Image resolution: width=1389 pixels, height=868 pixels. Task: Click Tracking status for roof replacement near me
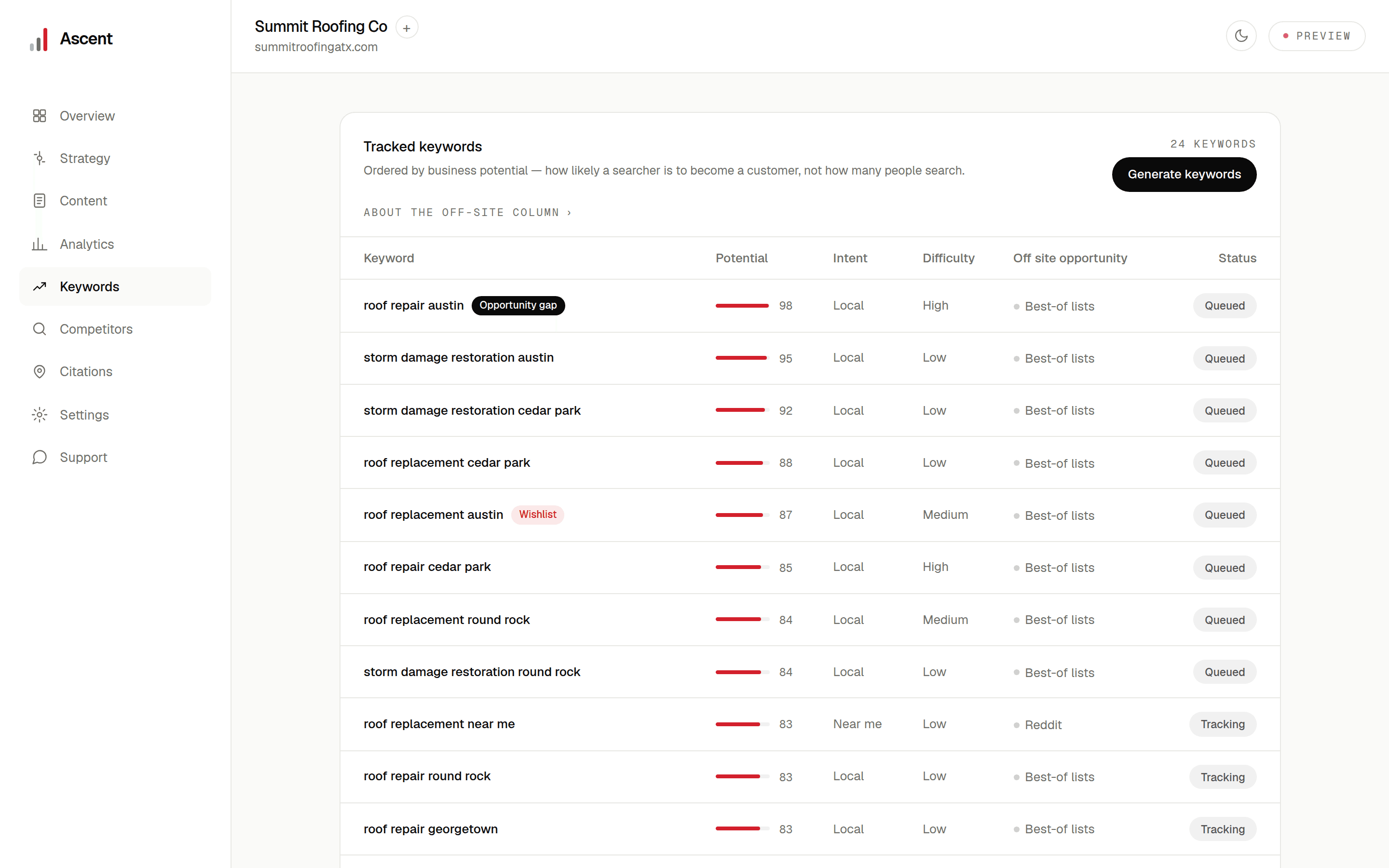[x=1223, y=724]
